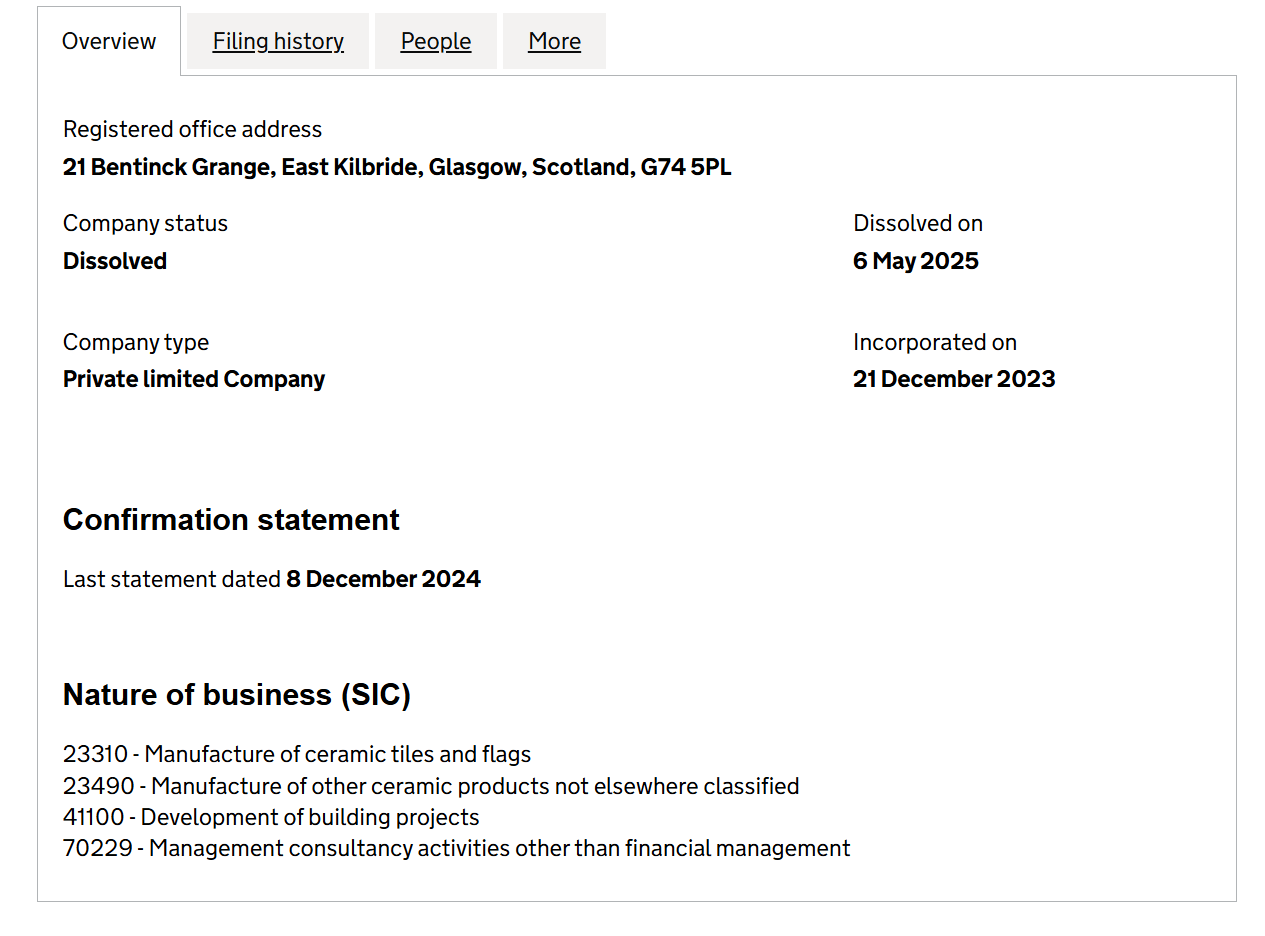Click the 'Company type' label
The height and width of the screenshot is (936, 1265).
[136, 342]
